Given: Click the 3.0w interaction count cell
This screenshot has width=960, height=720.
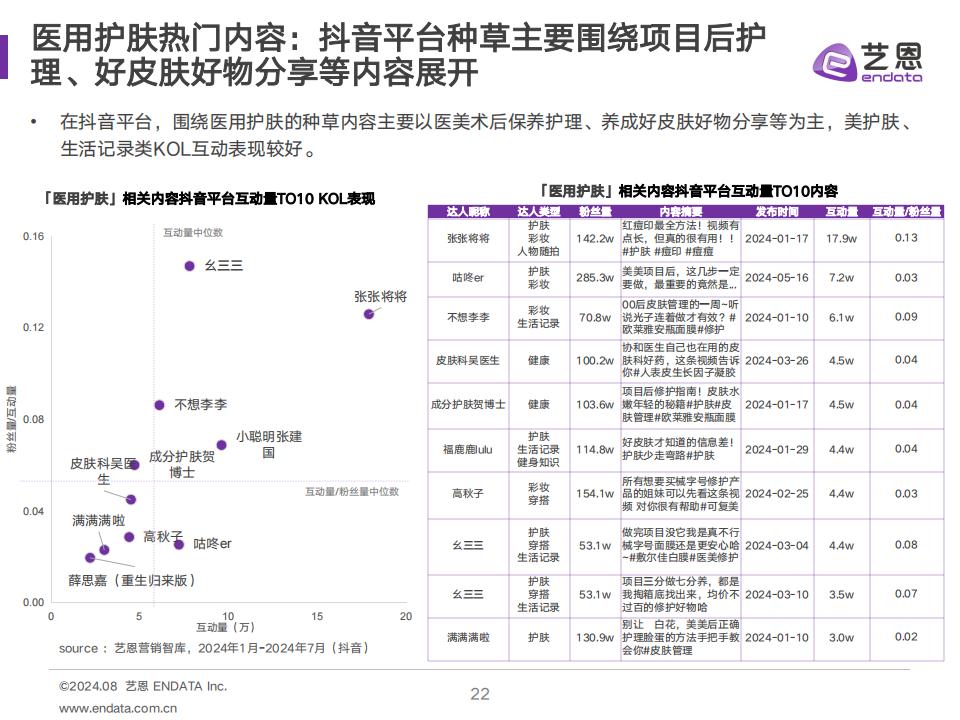Looking at the screenshot, I should (x=842, y=638).
